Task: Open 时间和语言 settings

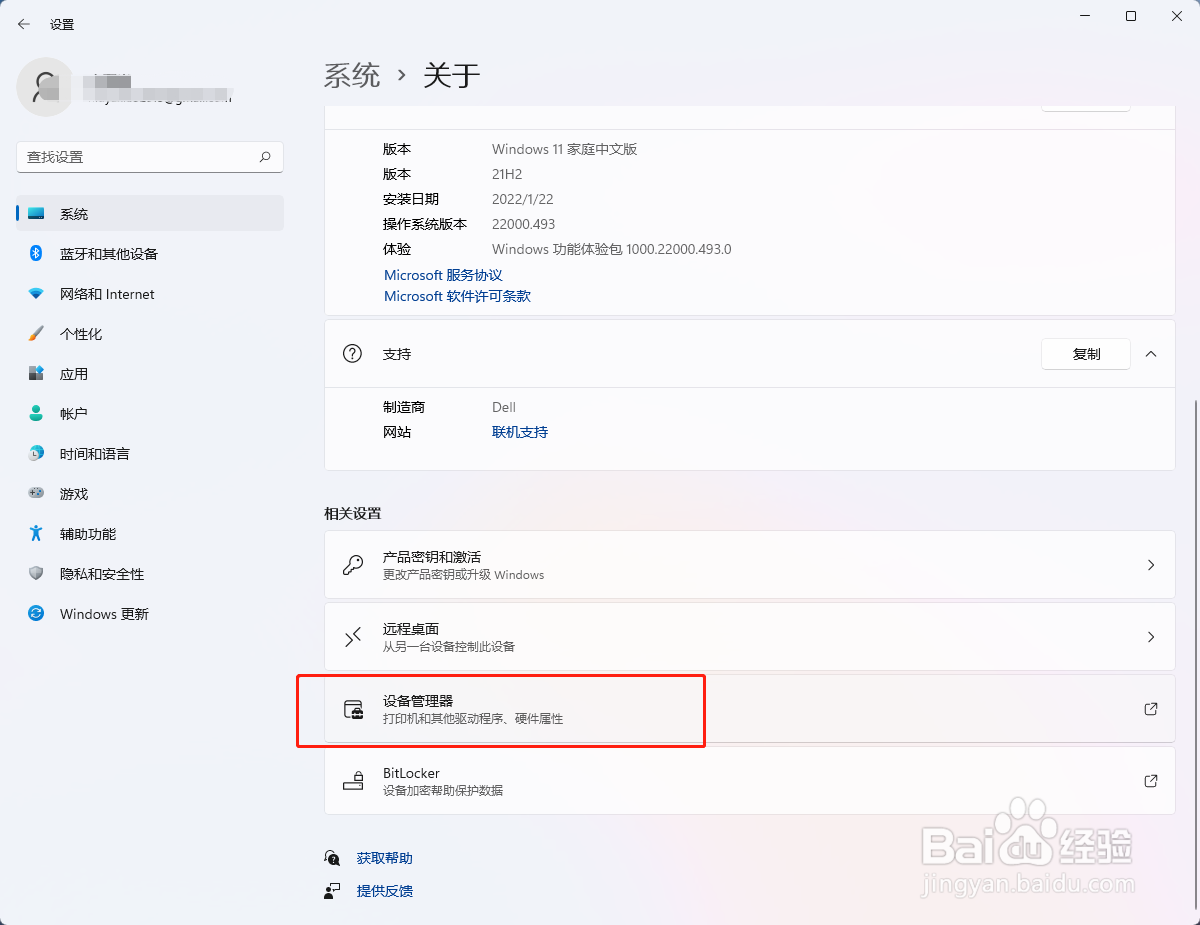Action: 150,454
